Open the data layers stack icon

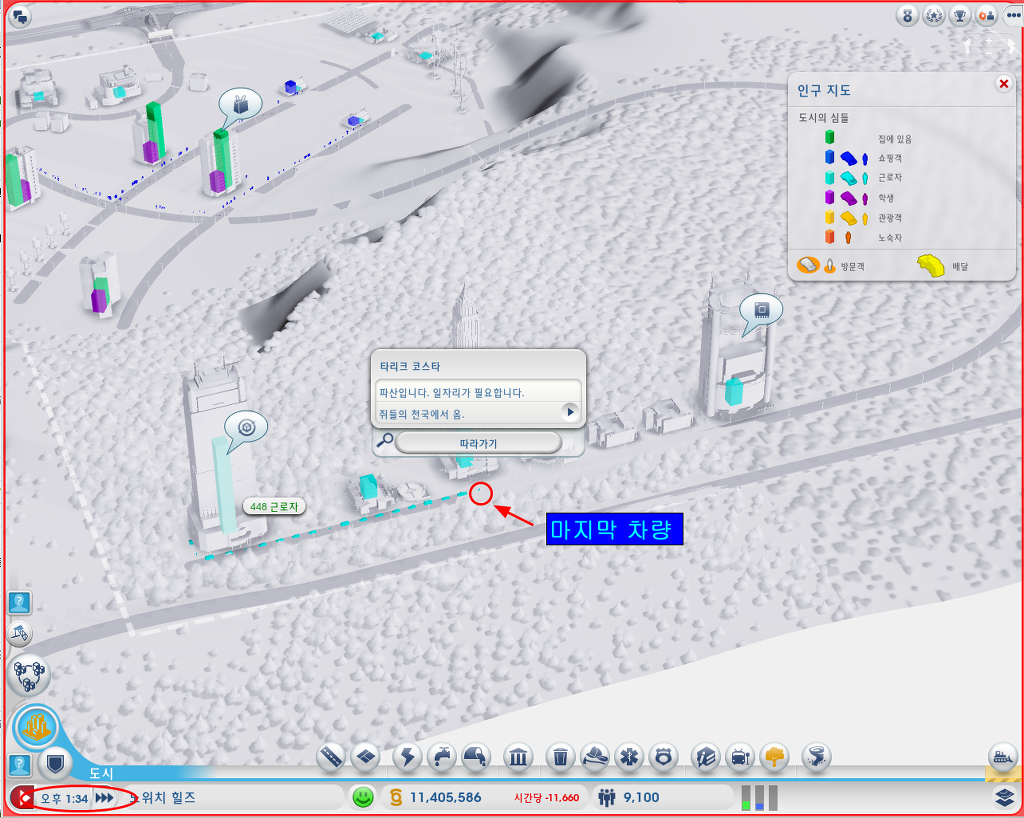tap(1005, 797)
